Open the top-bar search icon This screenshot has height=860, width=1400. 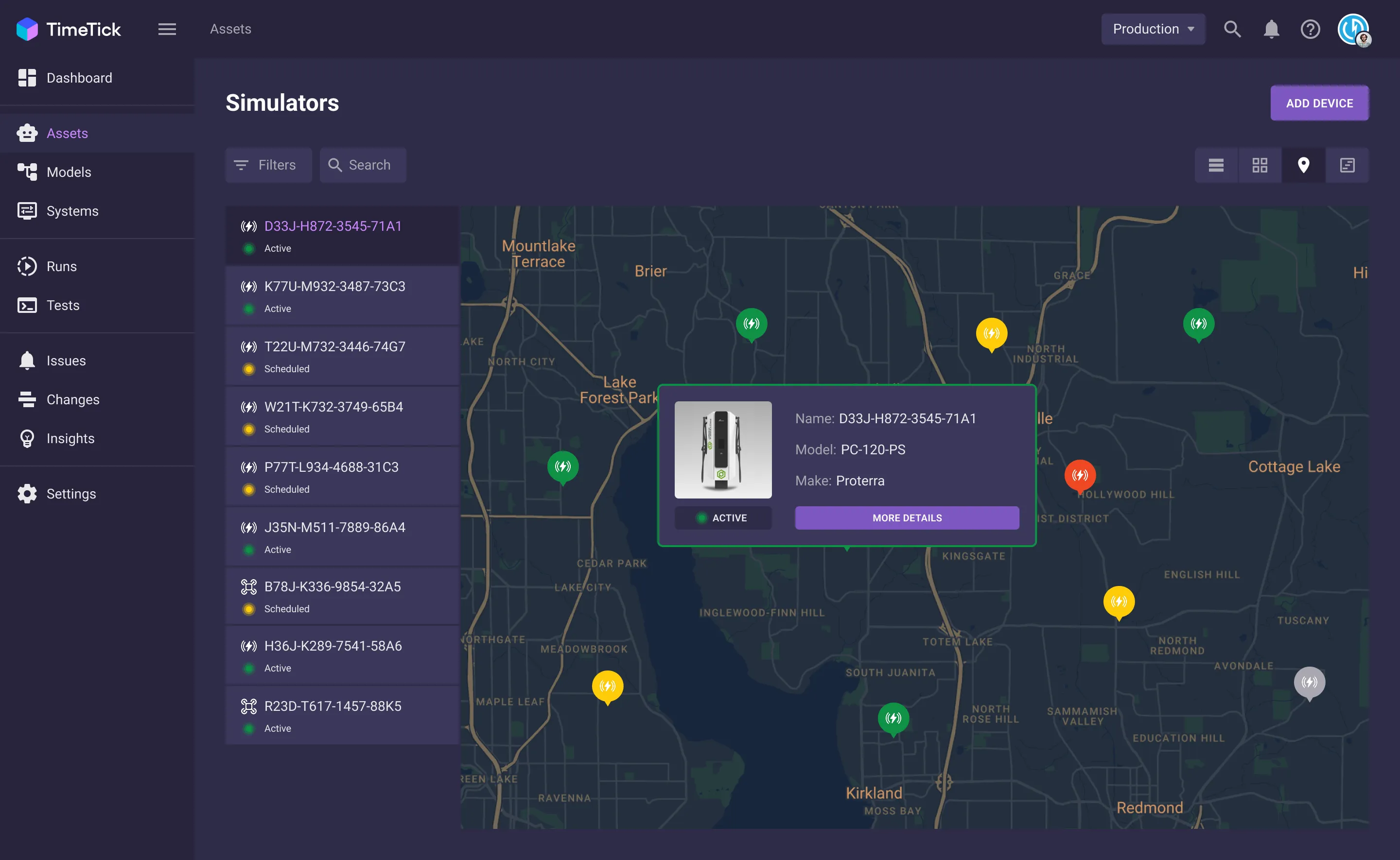pyautogui.click(x=1232, y=29)
